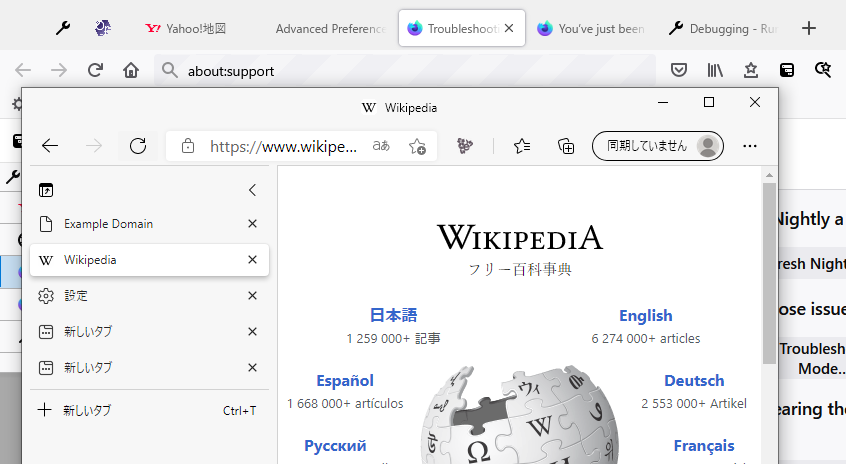
Task: Open the Deutsch Wikipedia link
Action: pyautogui.click(x=694, y=381)
